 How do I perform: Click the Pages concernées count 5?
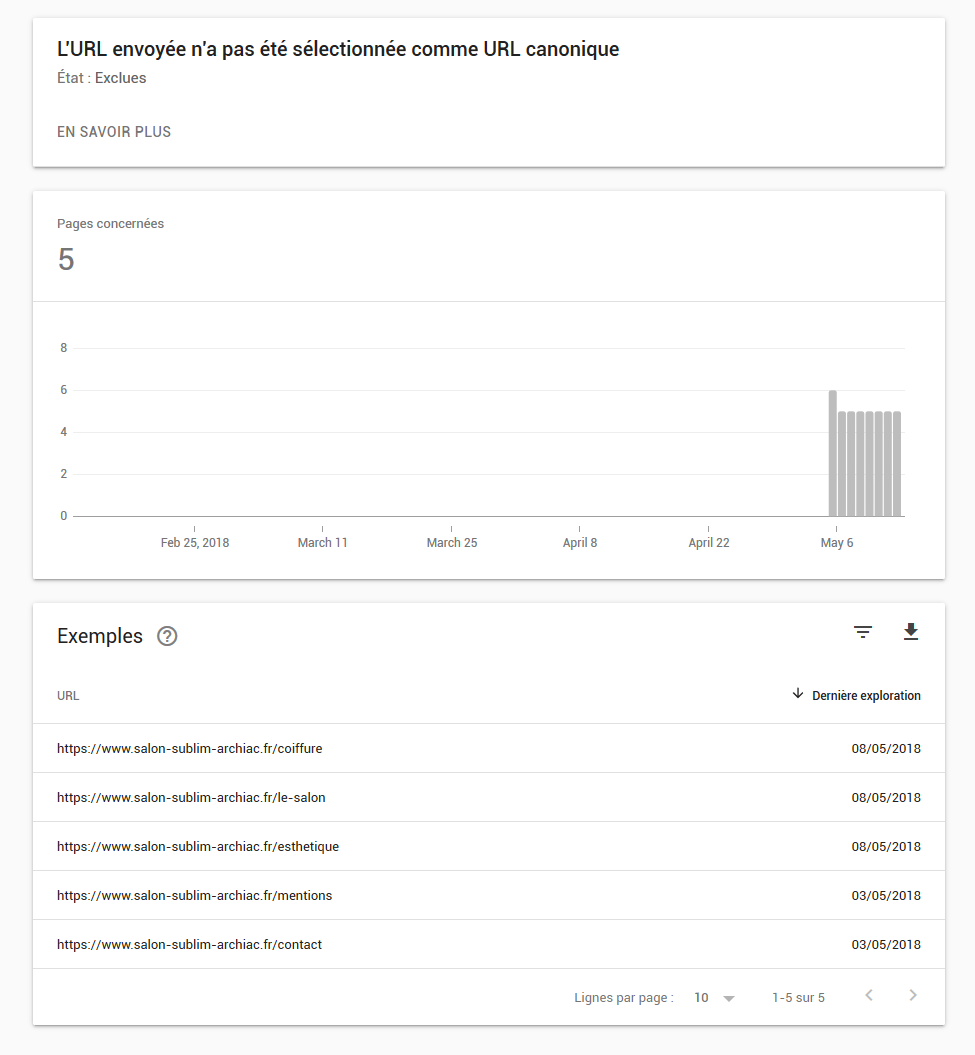coord(66,260)
